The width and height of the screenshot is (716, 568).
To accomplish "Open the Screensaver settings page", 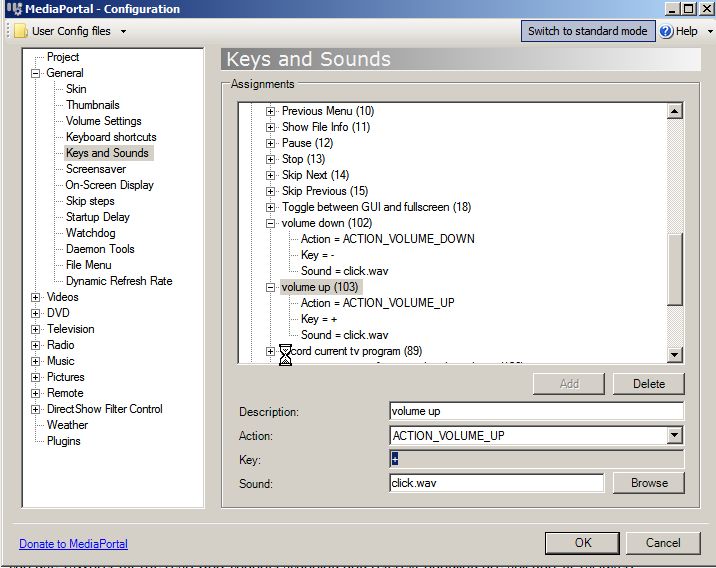I will 96,169.
